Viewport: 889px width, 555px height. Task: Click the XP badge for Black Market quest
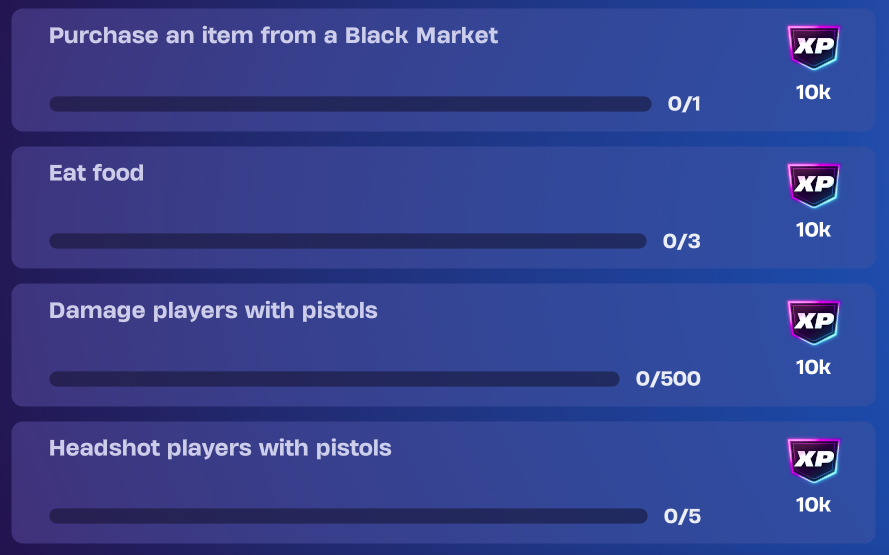(x=813, y=47)
